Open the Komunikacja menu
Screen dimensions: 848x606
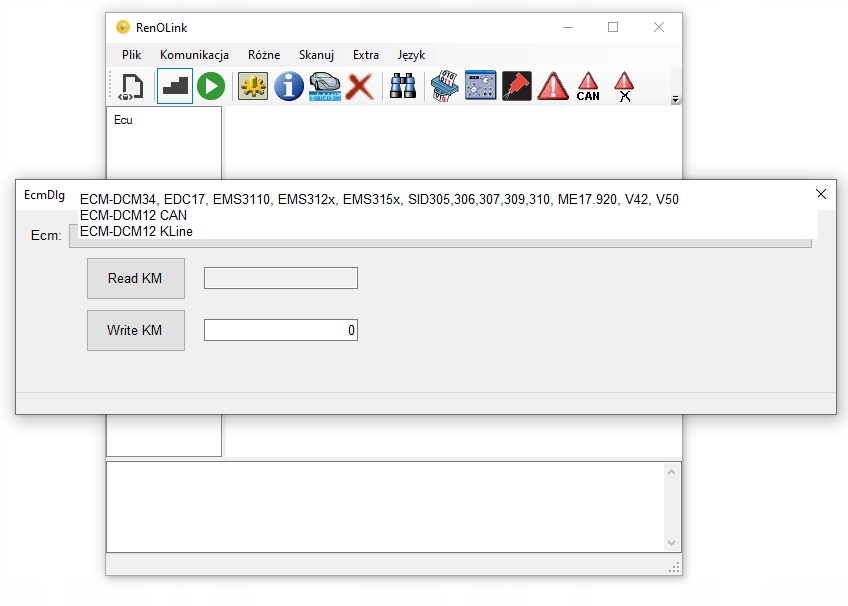(194, 55)
